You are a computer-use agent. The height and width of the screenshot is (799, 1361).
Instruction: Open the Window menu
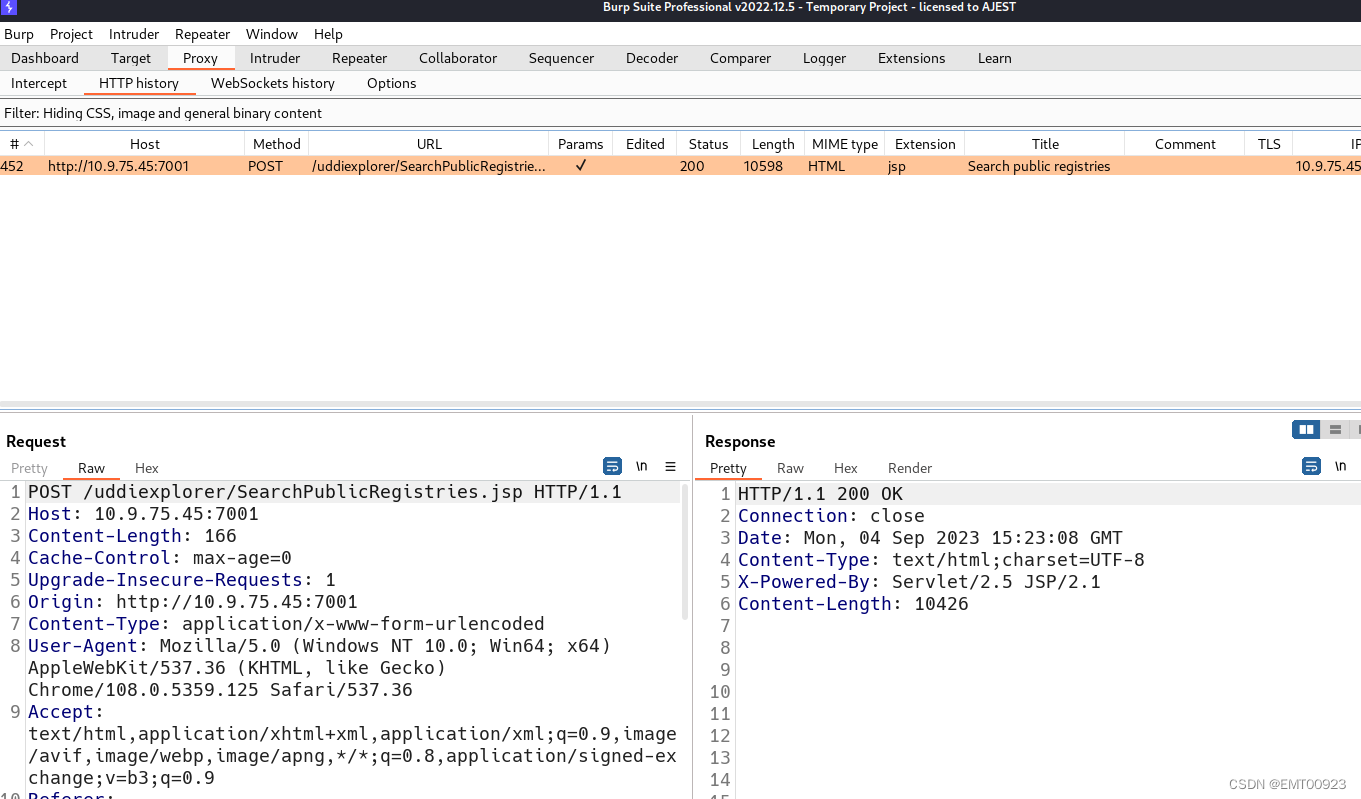pyautogui.click(x=272, y=34)
